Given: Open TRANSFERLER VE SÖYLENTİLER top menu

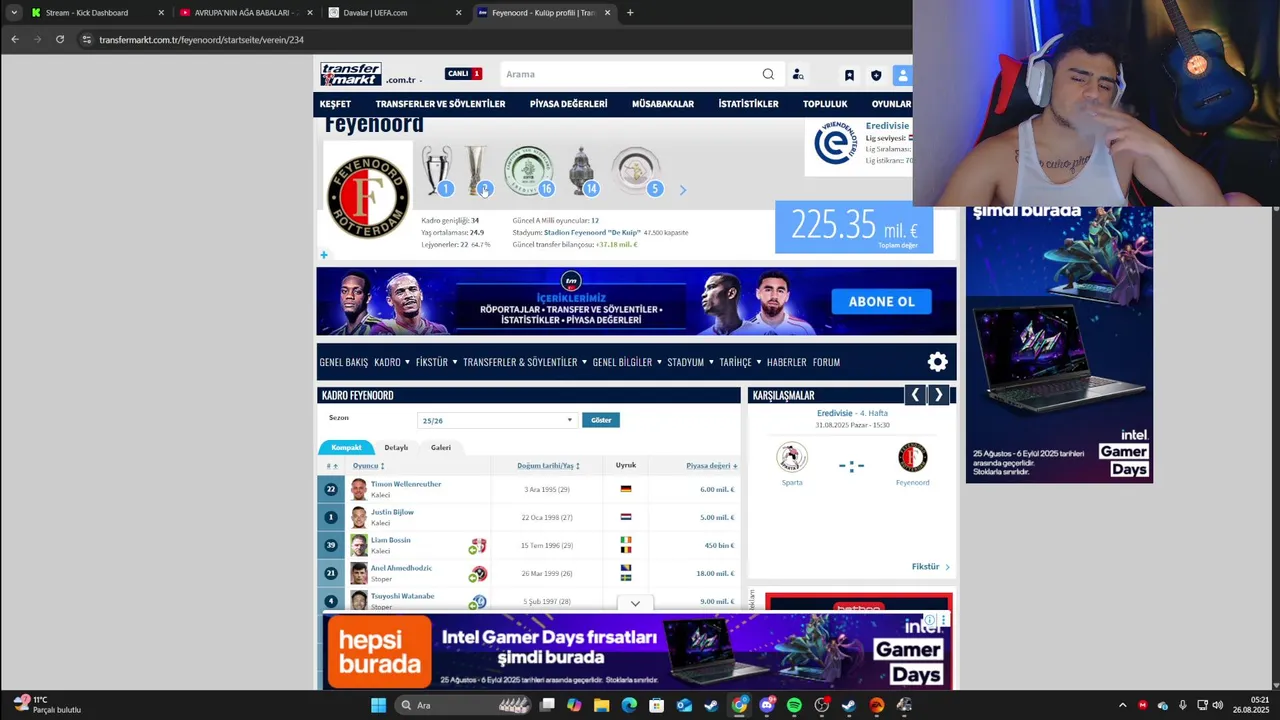Looking at the screenshot, I should [440, 104].
